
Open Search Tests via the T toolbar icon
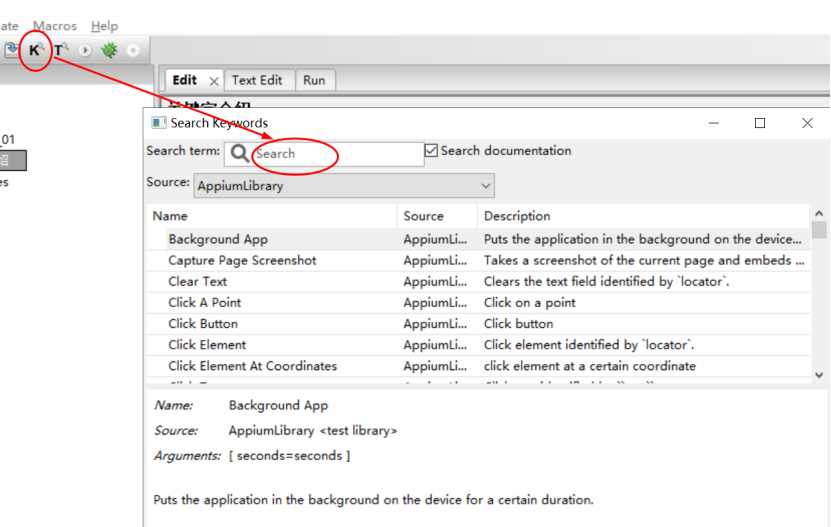click(x=60, y=50)
